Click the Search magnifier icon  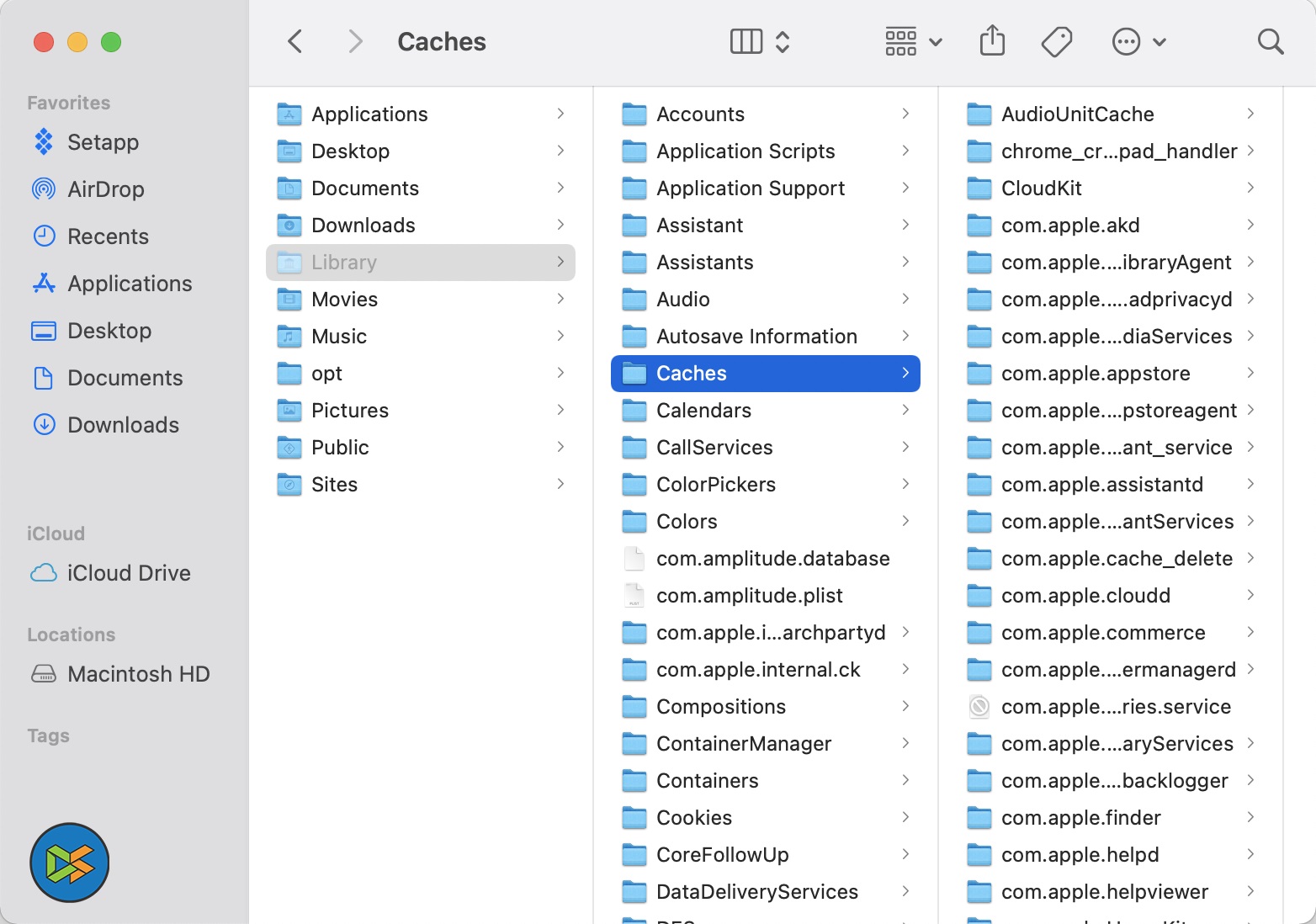coord(1270,41)
